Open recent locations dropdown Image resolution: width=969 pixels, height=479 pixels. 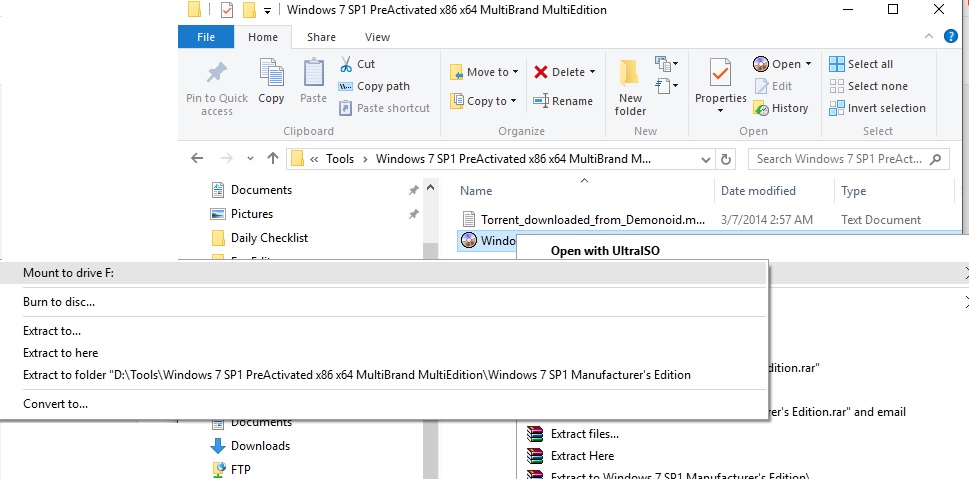pyautogui.click(x=250, y=159)
